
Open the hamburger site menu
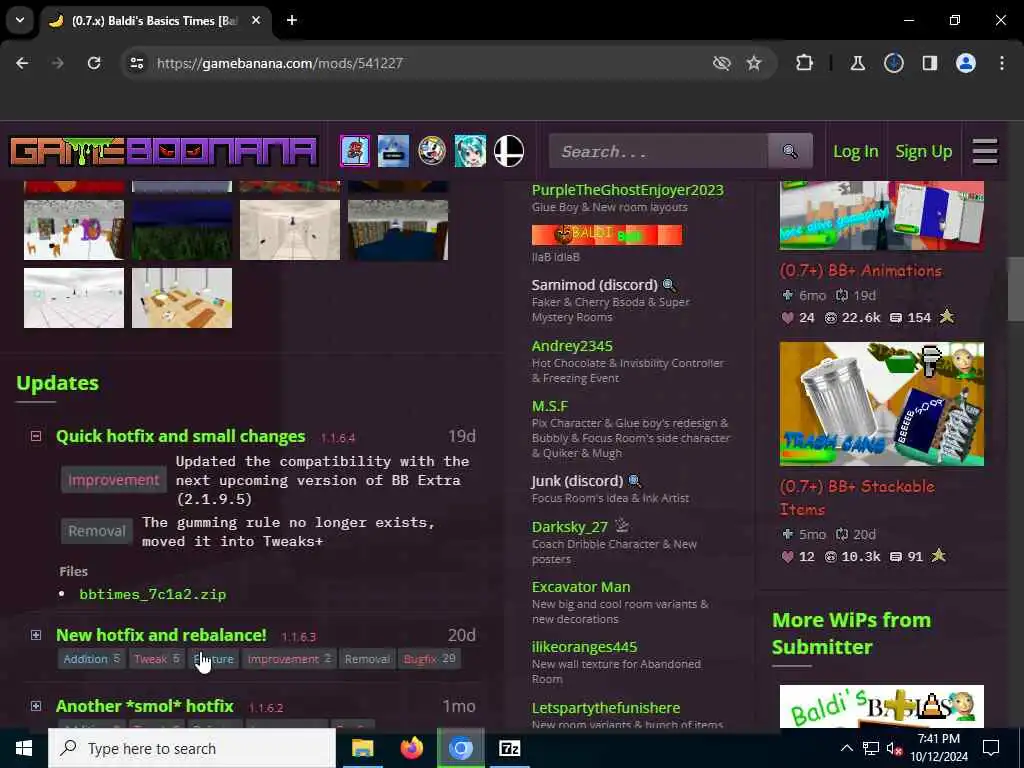pyautogui.click(x=985, y=152)
